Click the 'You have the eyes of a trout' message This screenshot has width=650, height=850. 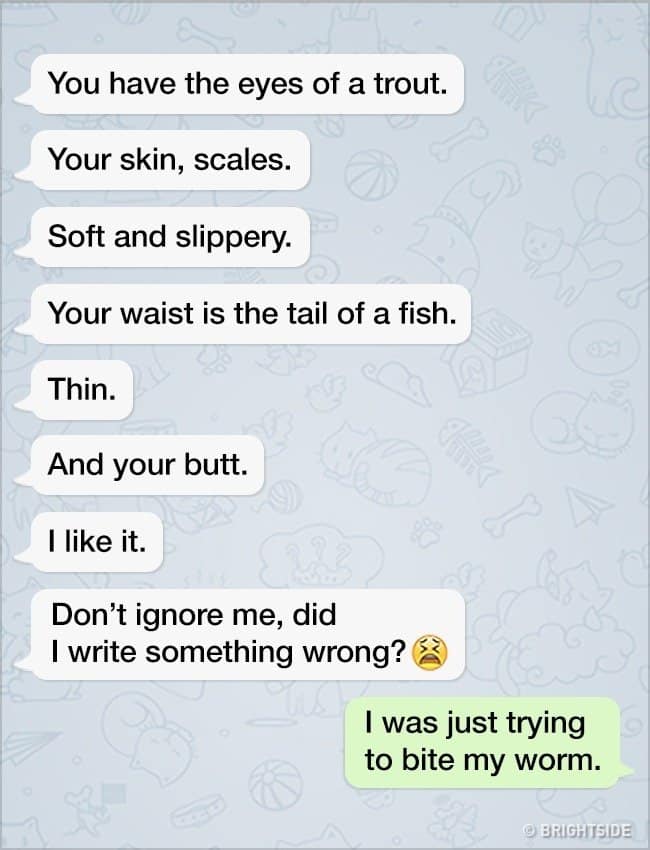point(247,84)
